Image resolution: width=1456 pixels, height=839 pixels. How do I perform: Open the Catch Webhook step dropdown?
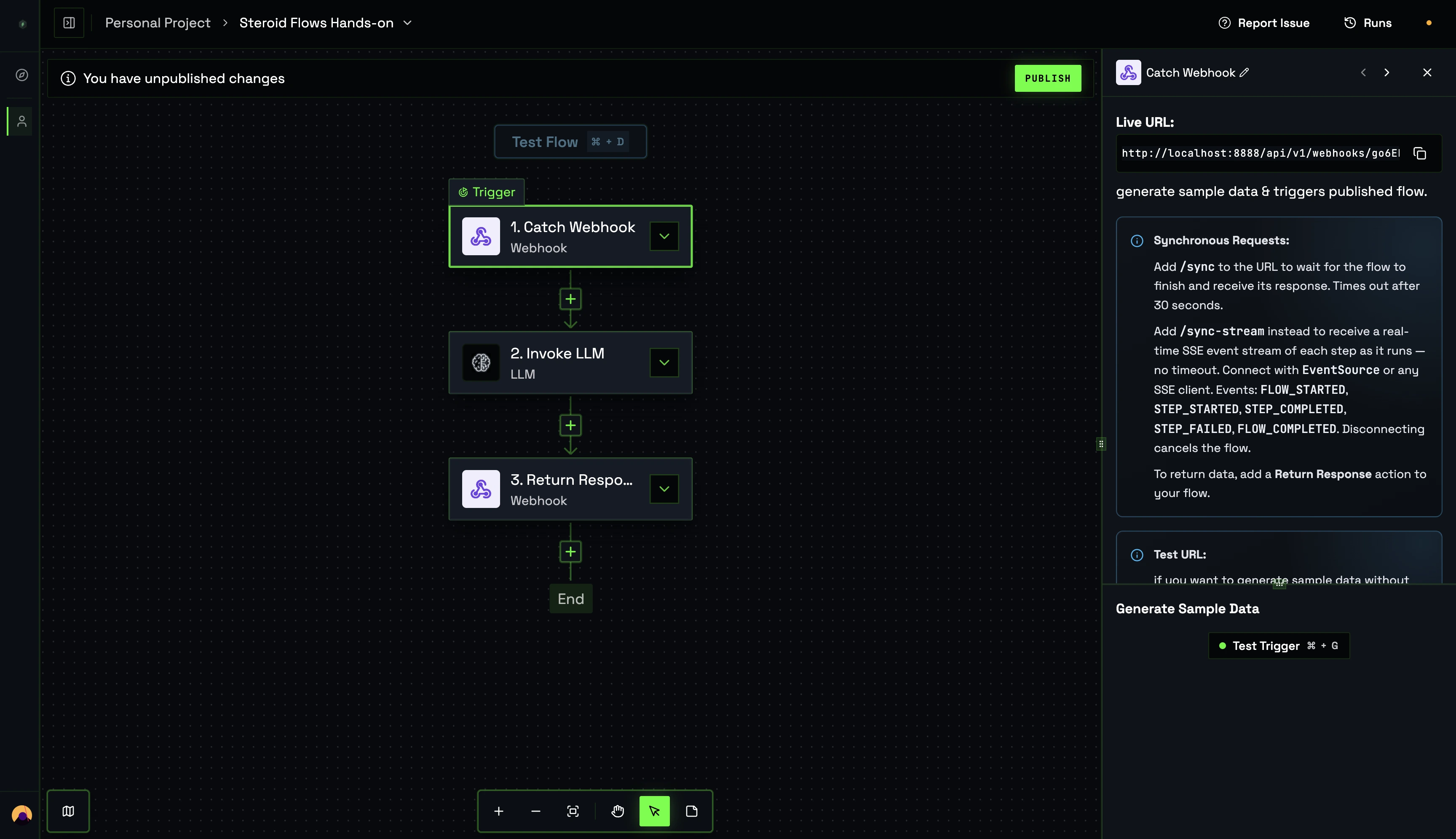[x=664, y=236]
